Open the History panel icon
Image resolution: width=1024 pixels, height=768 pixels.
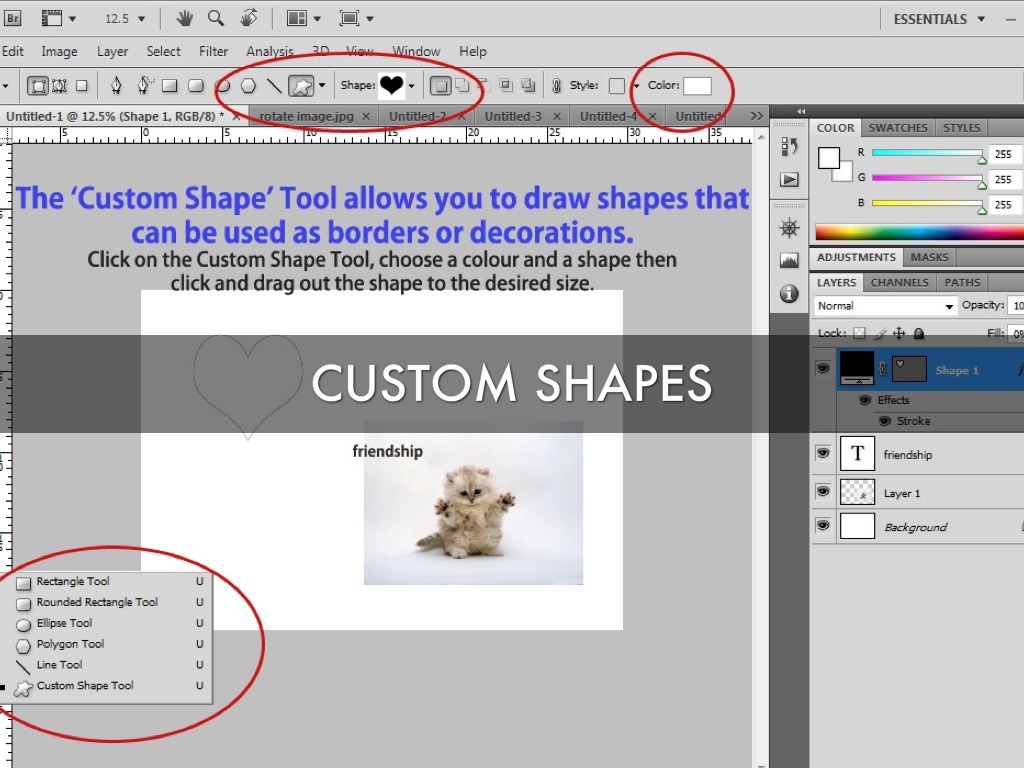pos(789,147)
